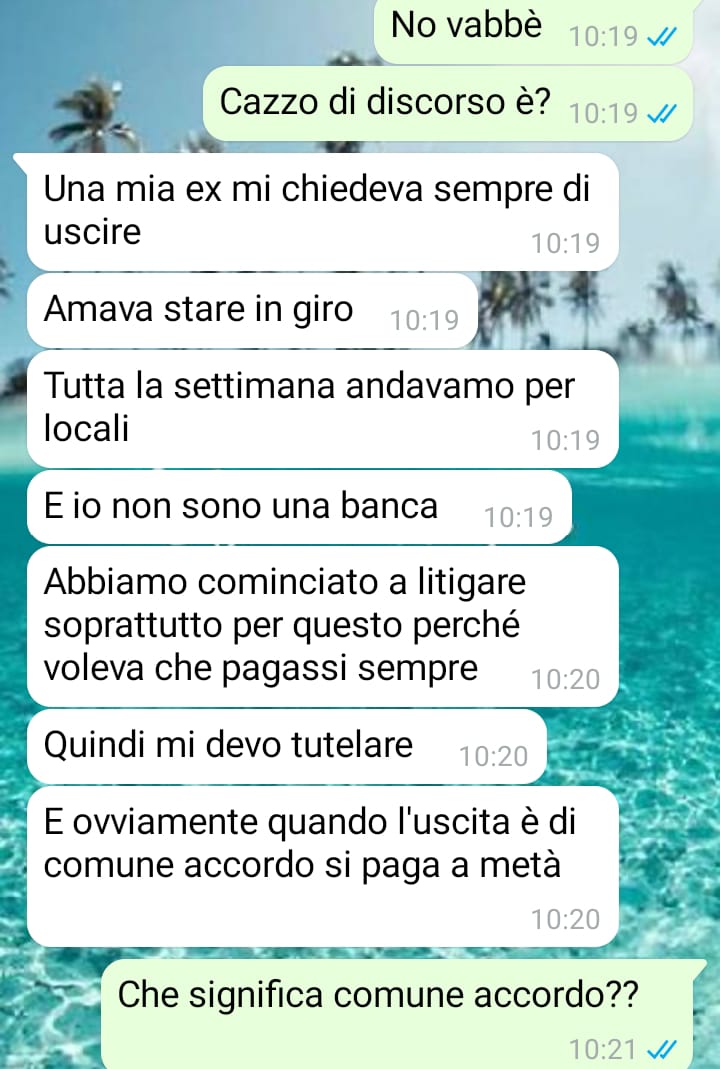The width and height of the screenshot is (720, 1069).
Task: Tap the double check next to "No vabbè"
Action: pyautogui.click(x=661, y=37)
